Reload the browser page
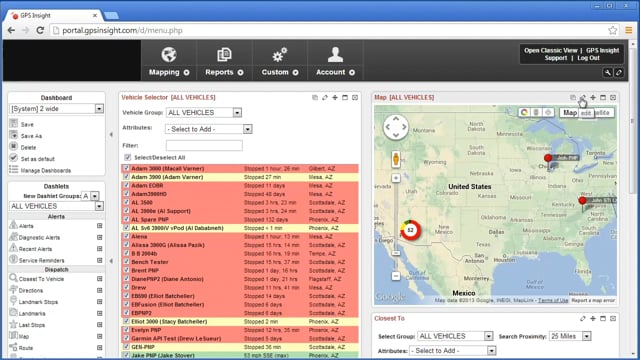Viewport: 640px width, 360px height. click(x=40, y=30)
